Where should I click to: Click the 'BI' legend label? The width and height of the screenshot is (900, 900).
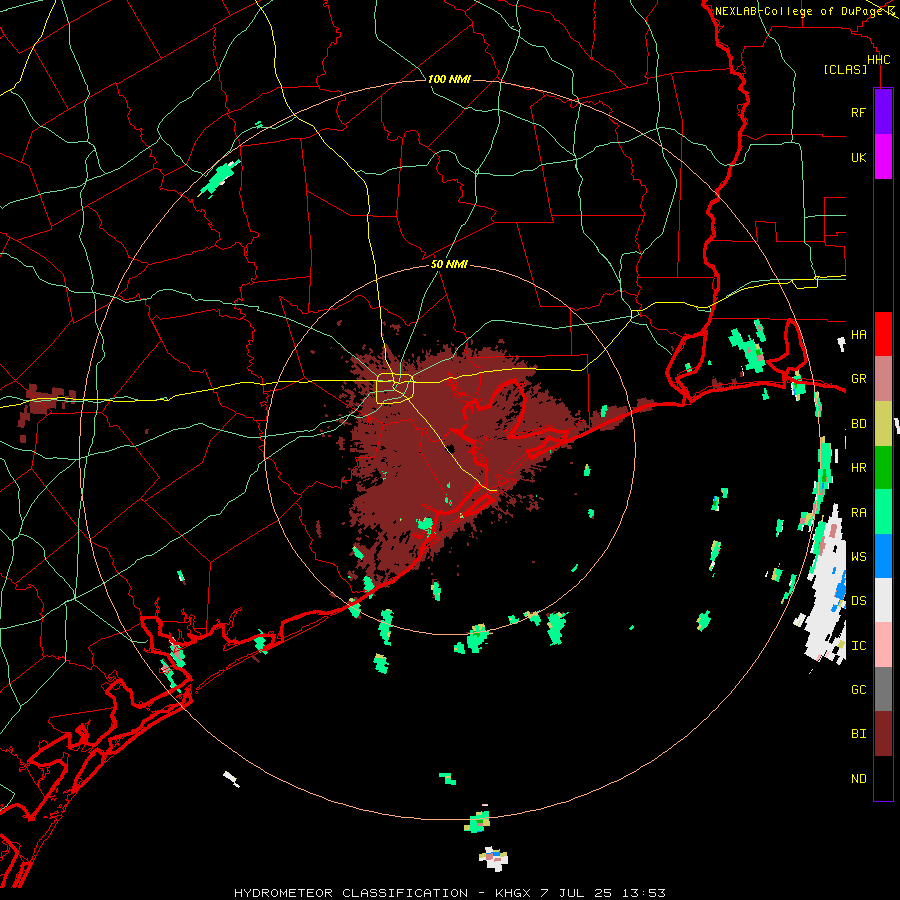tap(858, 734)
